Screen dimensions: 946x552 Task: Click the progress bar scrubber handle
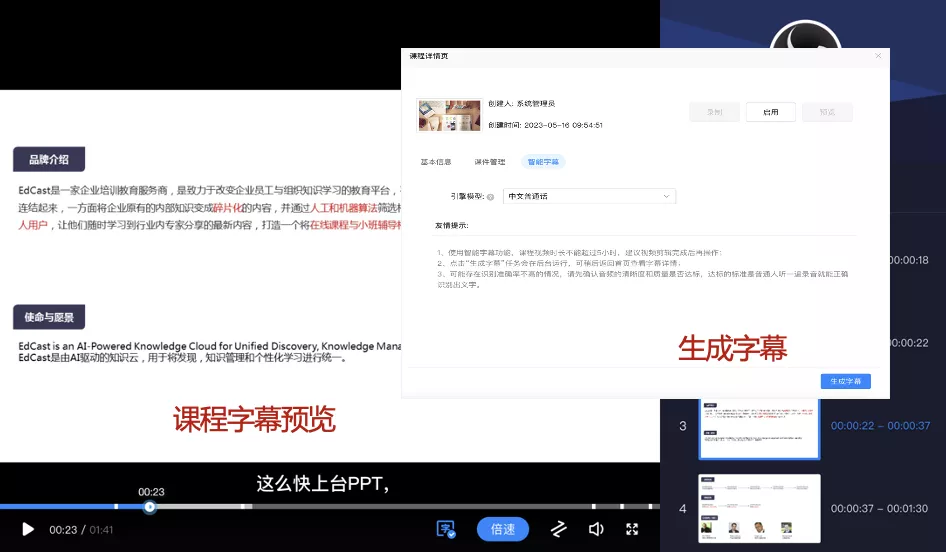pos(150,507)
